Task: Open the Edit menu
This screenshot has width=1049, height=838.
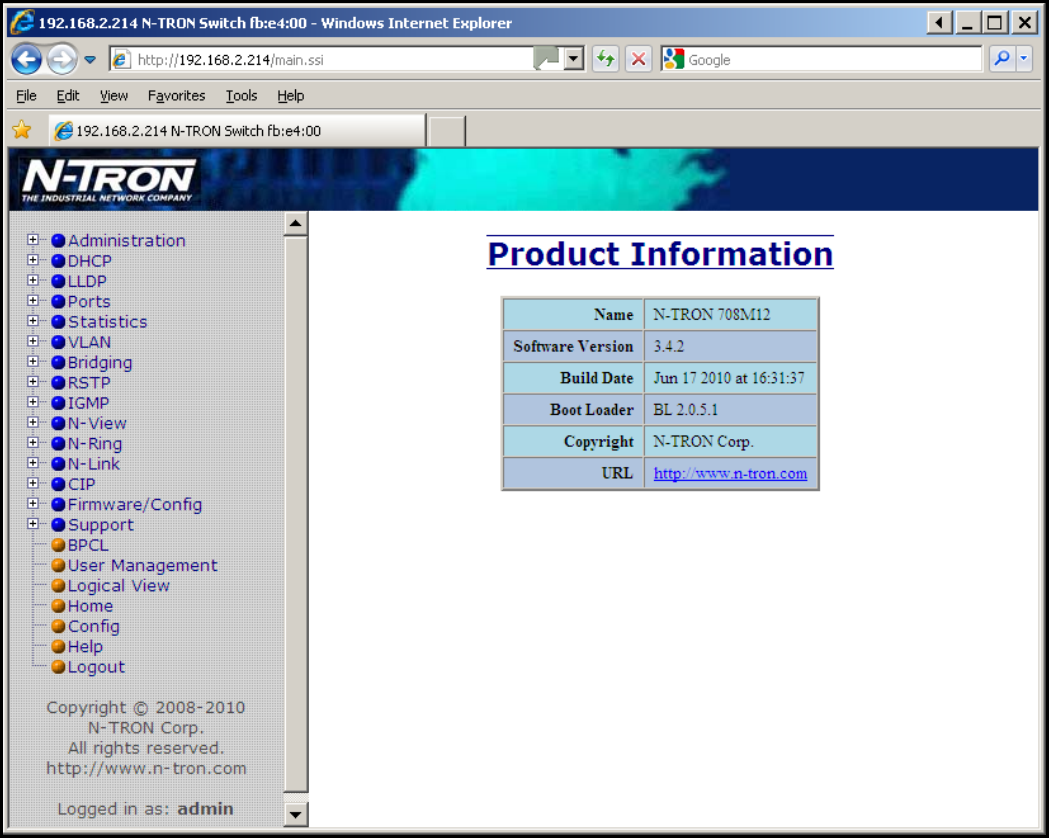Action: (x=68, y=96)
